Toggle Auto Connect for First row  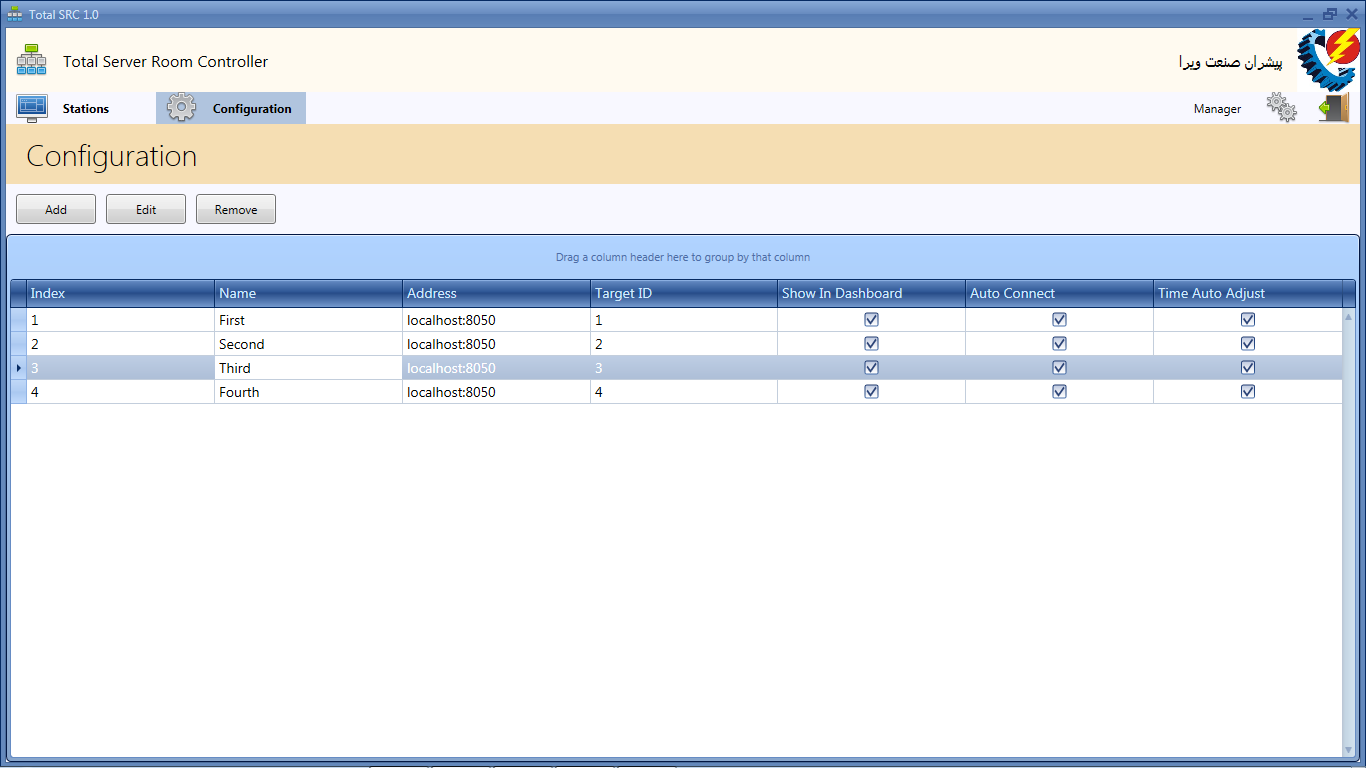(x=1059, y=320)
